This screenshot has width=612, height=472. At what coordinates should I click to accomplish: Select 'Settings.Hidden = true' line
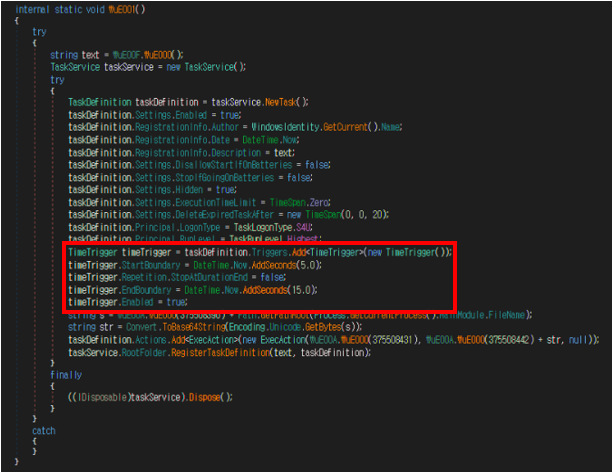(x=152, y=190)
